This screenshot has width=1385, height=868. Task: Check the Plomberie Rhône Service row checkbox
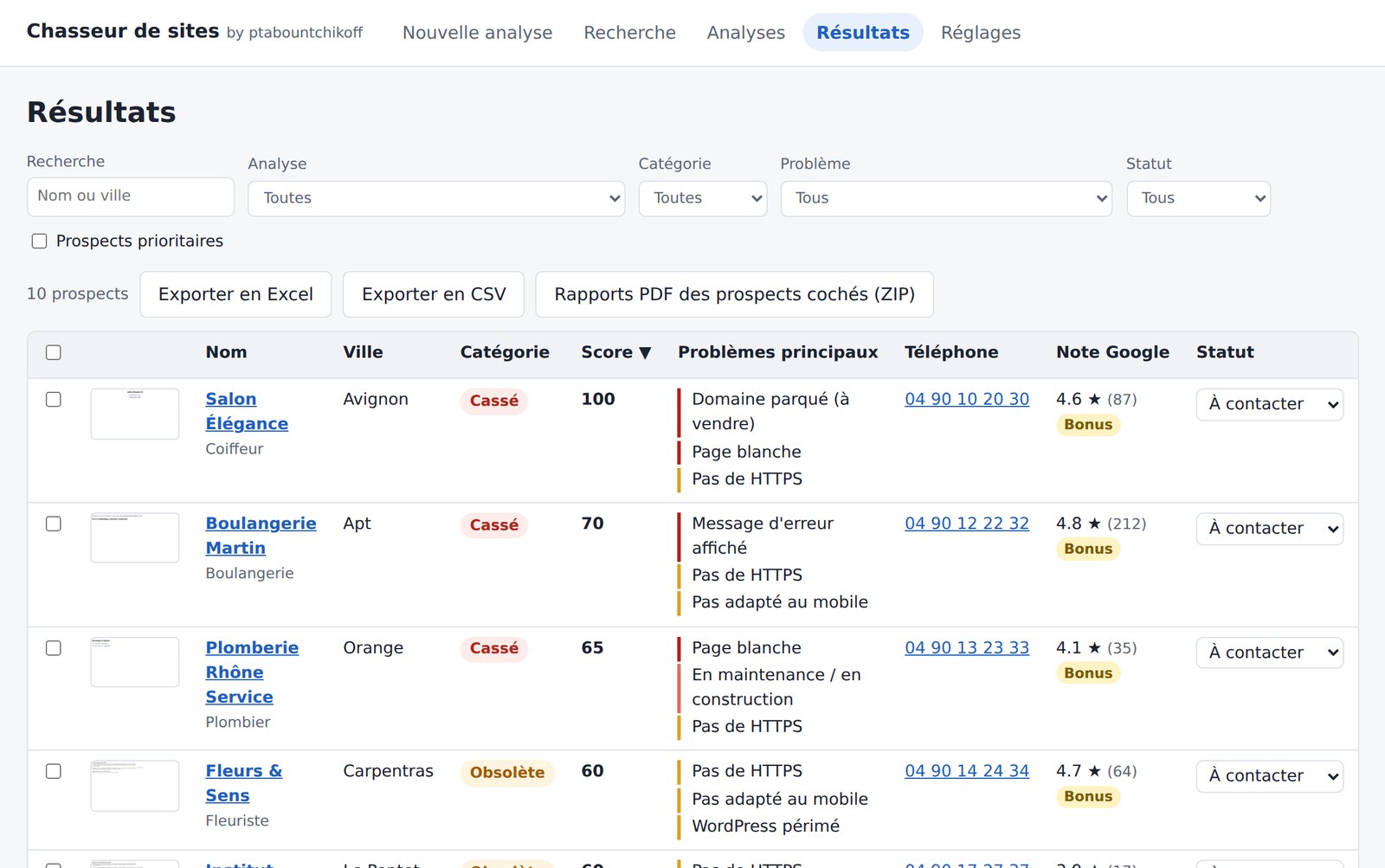(54, 648)
